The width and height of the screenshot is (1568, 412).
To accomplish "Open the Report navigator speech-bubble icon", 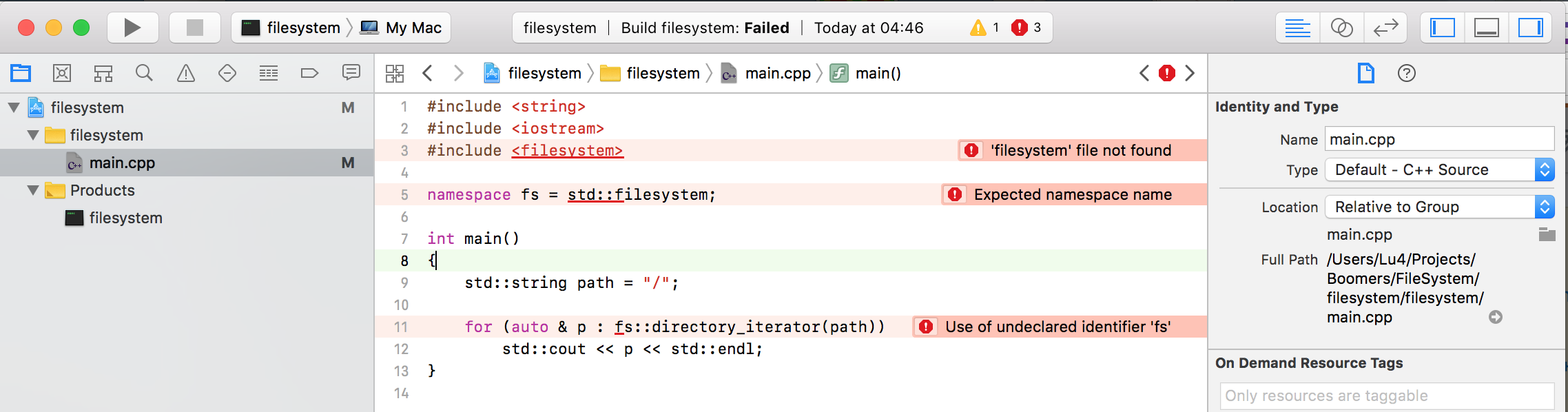I will [351, 73].
